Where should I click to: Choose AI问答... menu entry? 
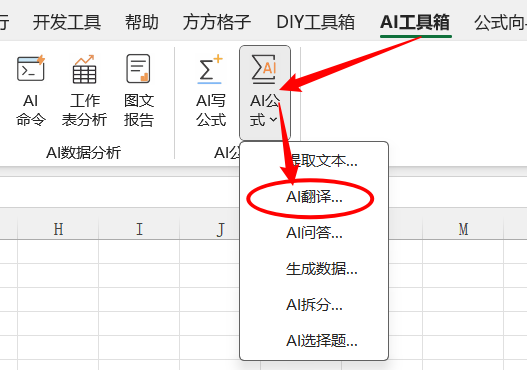[x=314, y=233]
